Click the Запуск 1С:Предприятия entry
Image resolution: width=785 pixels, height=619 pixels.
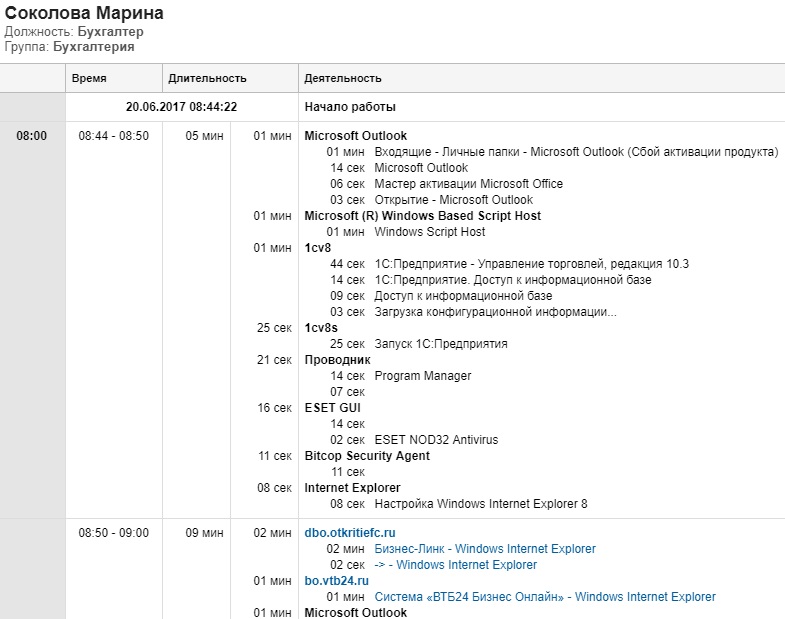pos(441,344)
